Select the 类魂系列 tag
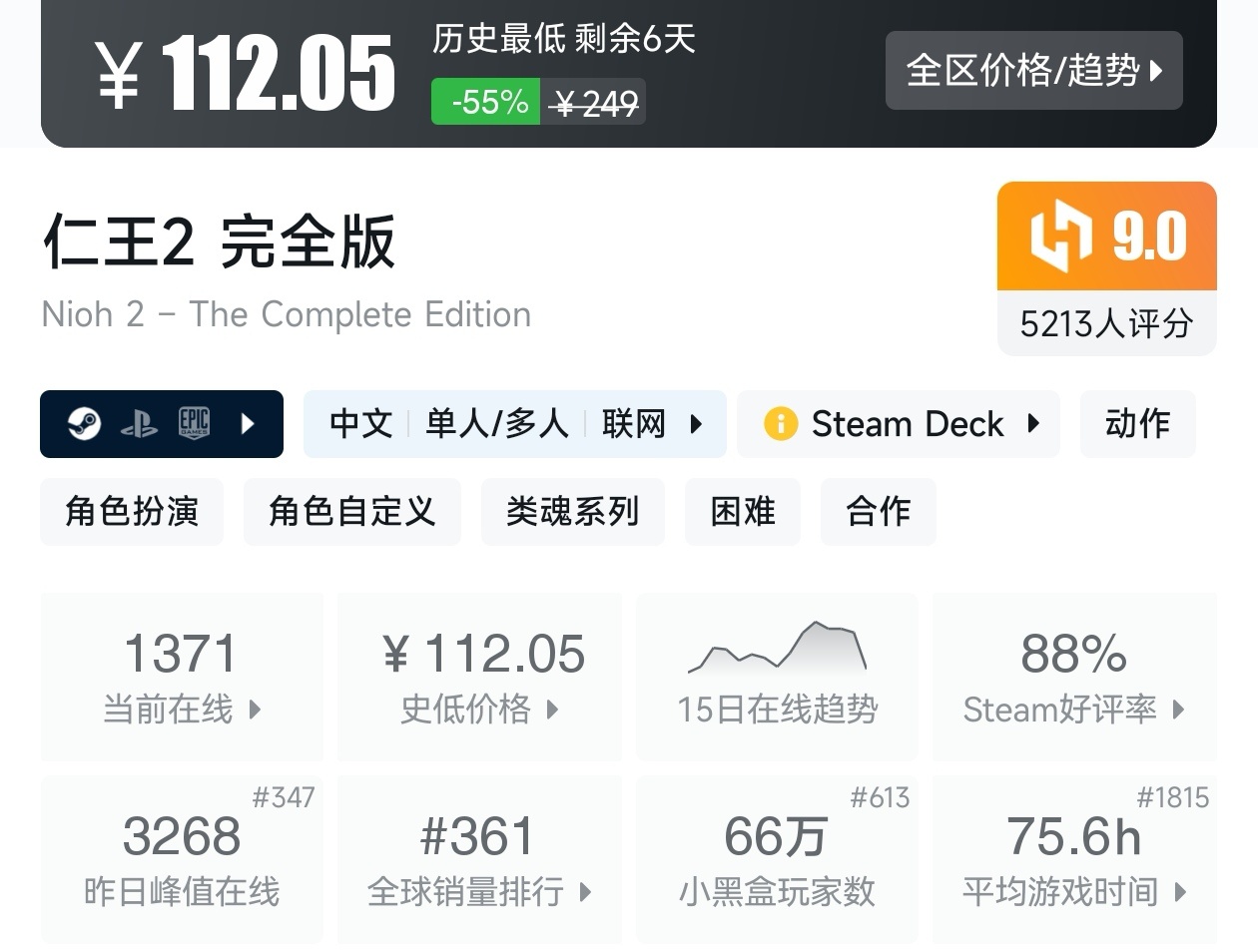 (572, 511)
